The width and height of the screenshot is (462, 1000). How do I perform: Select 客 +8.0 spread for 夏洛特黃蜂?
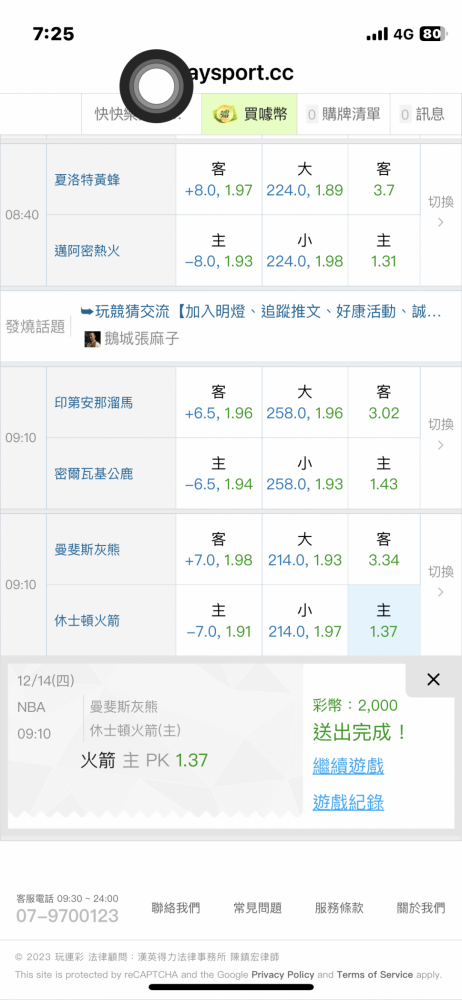point(219,179)
